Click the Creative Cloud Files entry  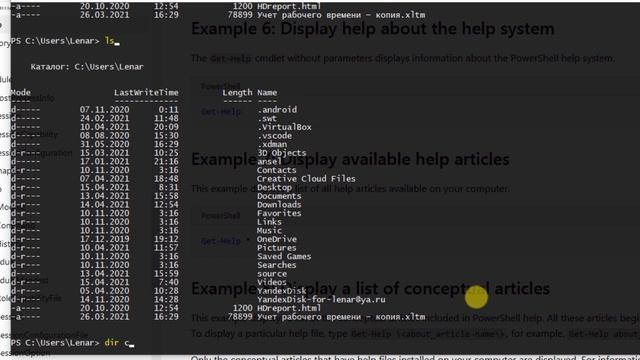point(306,179)
